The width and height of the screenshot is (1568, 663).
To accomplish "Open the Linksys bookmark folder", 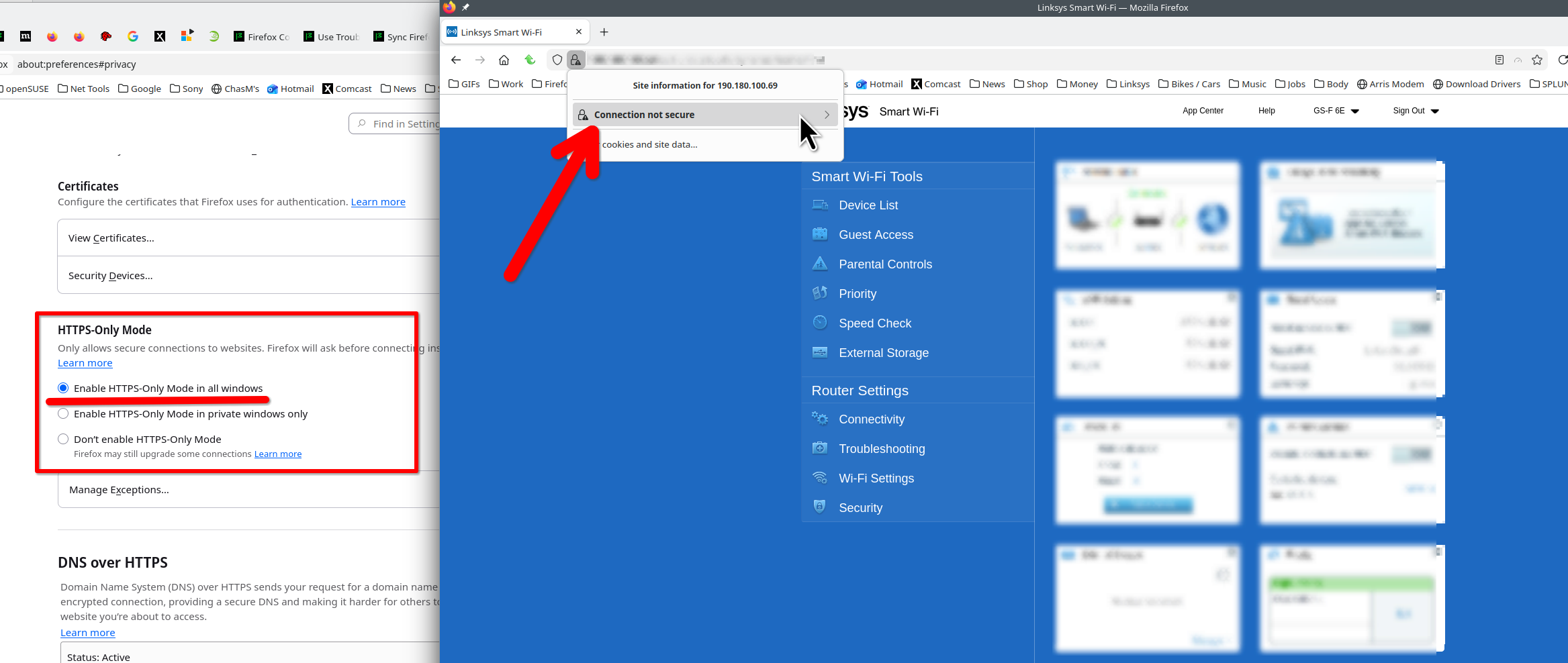I will click(1128, 84).
